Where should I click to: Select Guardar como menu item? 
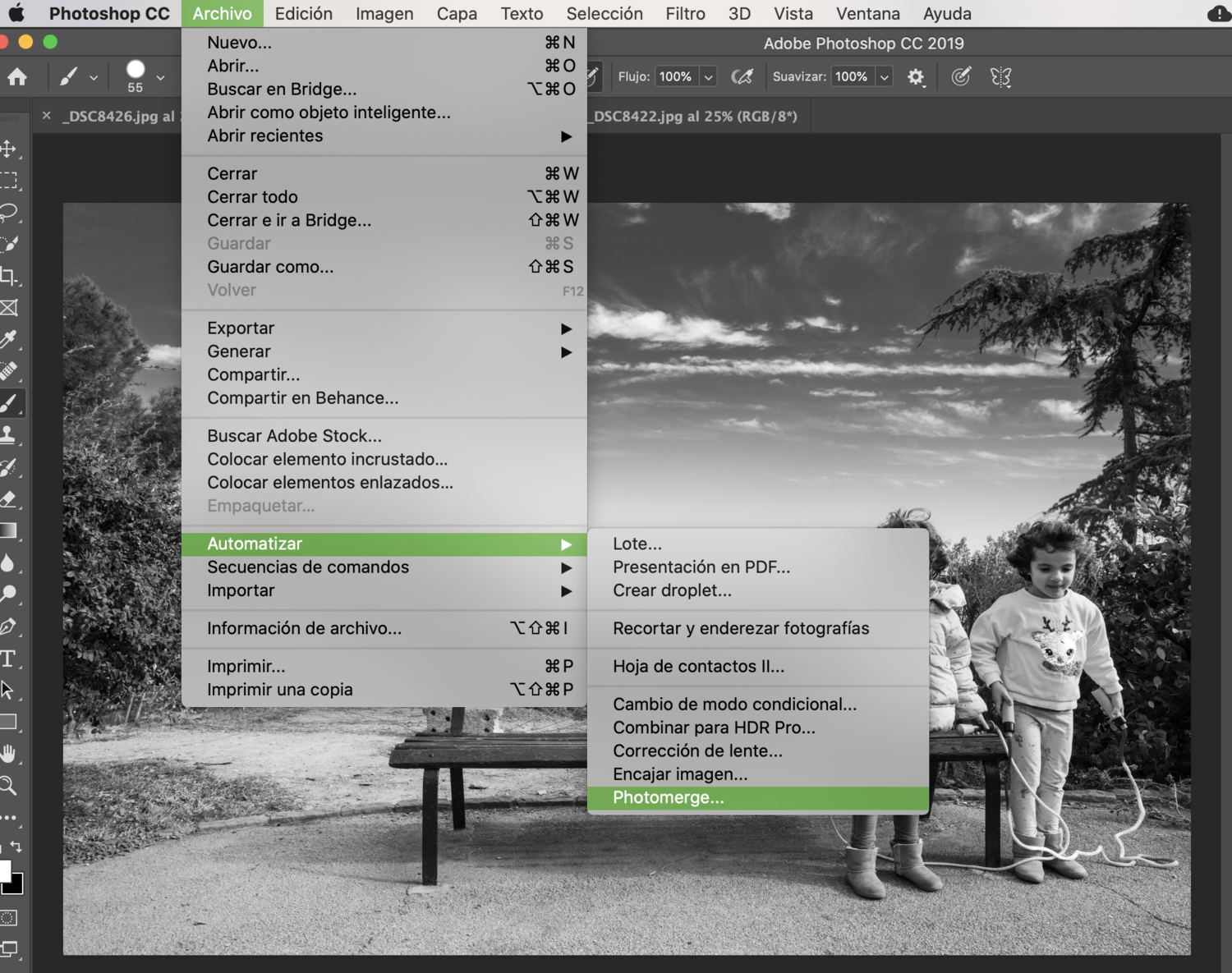click(x=384, y=267)
